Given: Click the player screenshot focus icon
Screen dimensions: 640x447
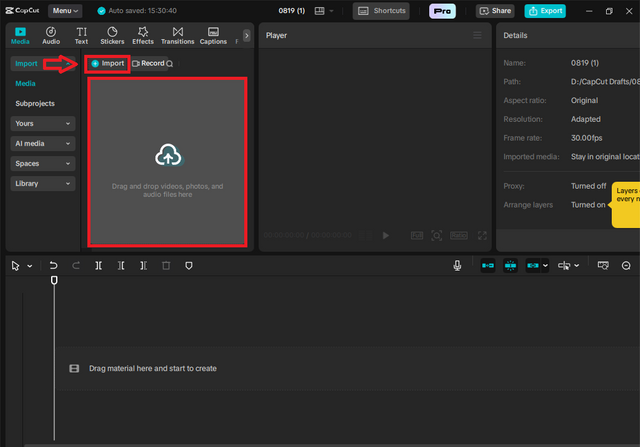Looking at the screenshot, I should pos(437,236).
